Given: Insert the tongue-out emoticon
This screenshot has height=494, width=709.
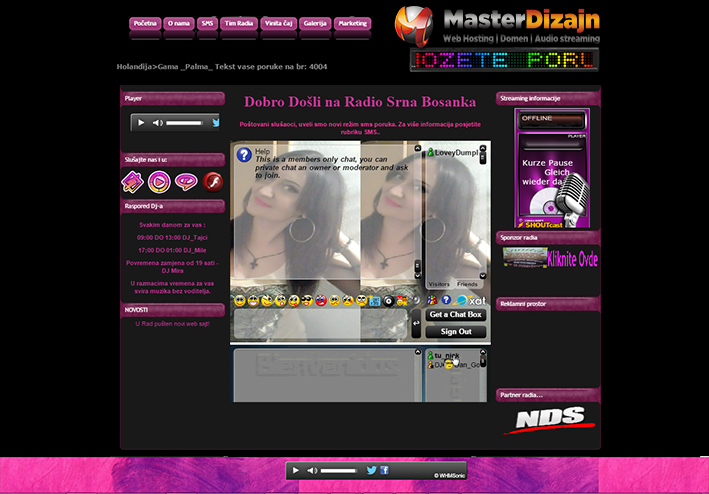Looking at the screenshot, I should tap(294, 301).
